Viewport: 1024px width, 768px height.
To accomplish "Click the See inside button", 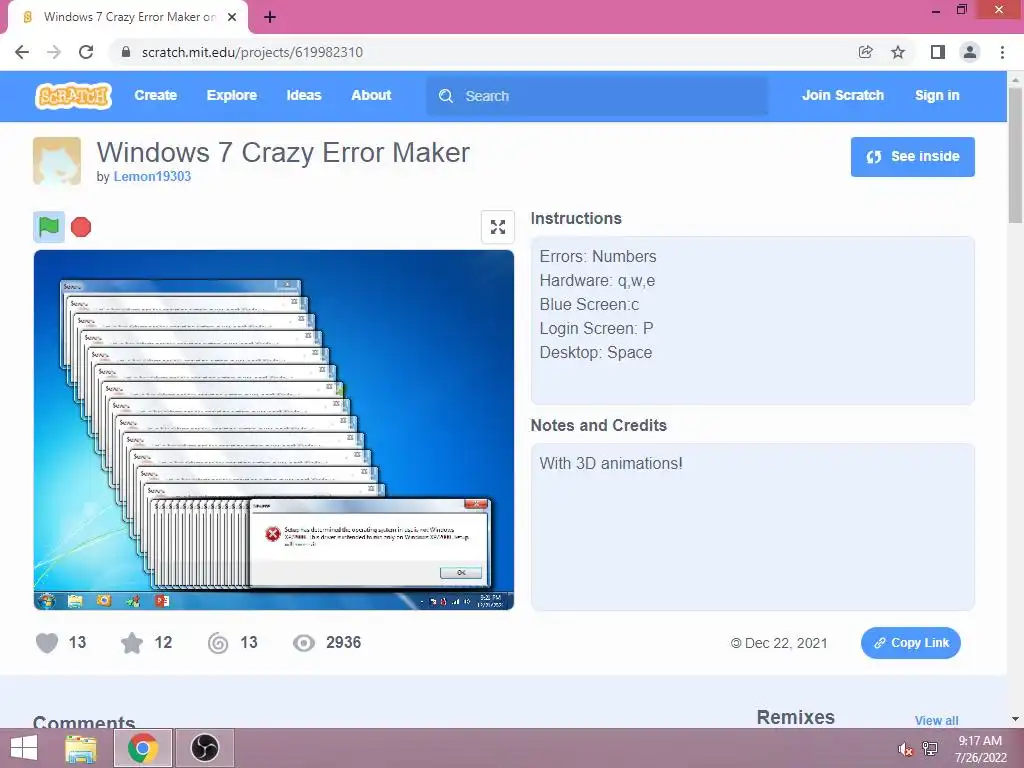I will pos(912,157).
